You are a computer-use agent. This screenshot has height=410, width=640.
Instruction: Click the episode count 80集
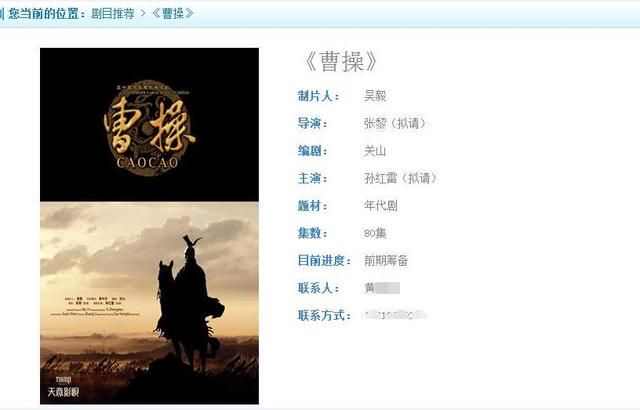click(x=375, y=233)
